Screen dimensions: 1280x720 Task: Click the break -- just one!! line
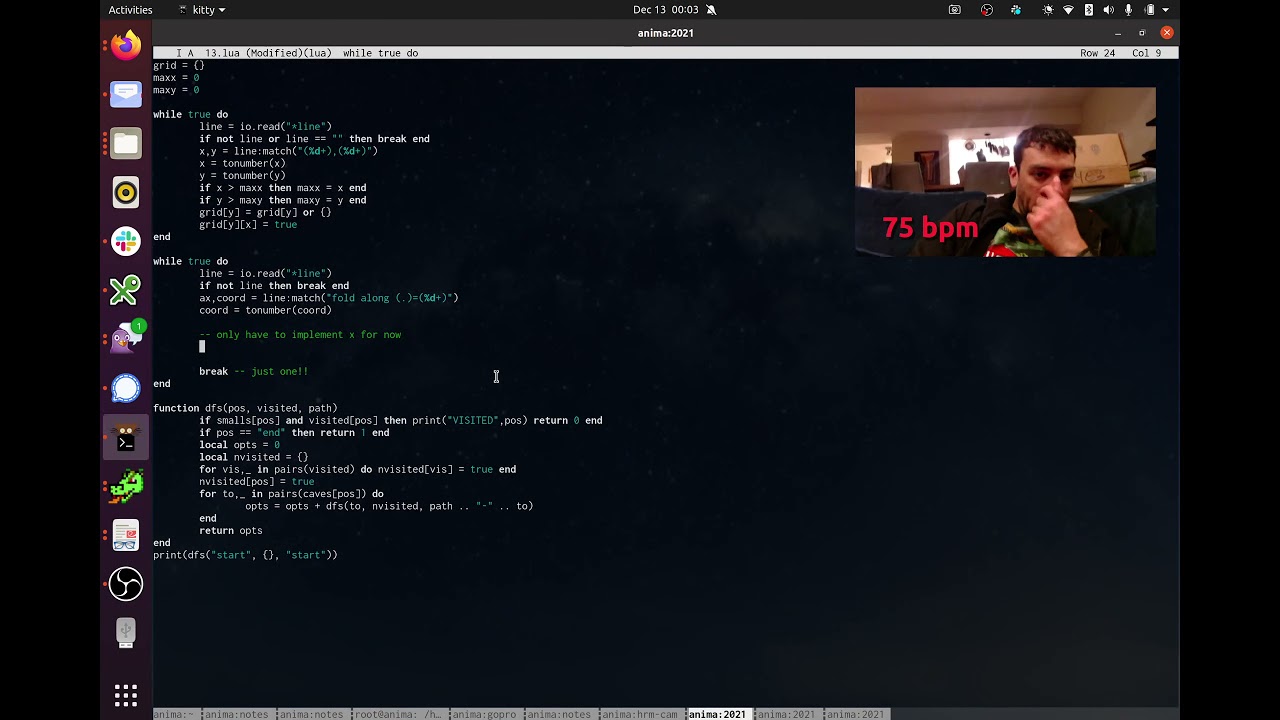254,371
